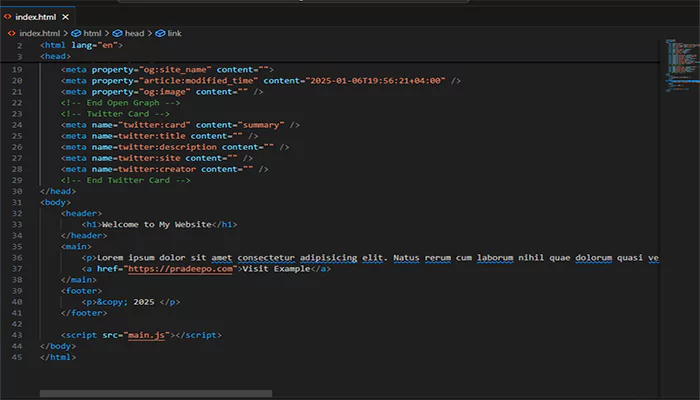This screenshot has width=700, height=400.
Task: Click line number 31 in the gutter
Action: [17, 202]
